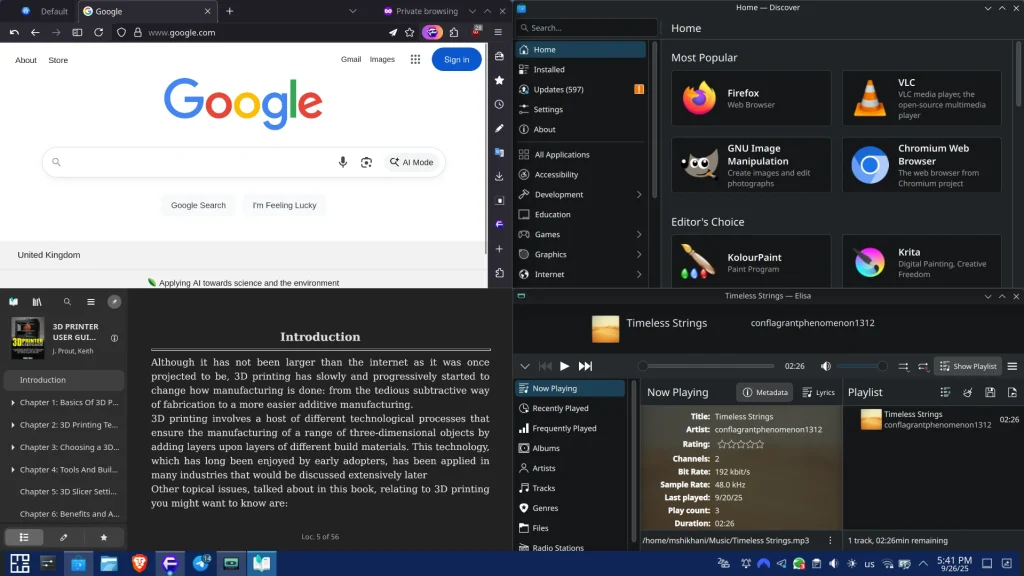This screenshot has width=1024, height=576.
Task: Bookmark this page with the star icon
Action: [409, 32]
